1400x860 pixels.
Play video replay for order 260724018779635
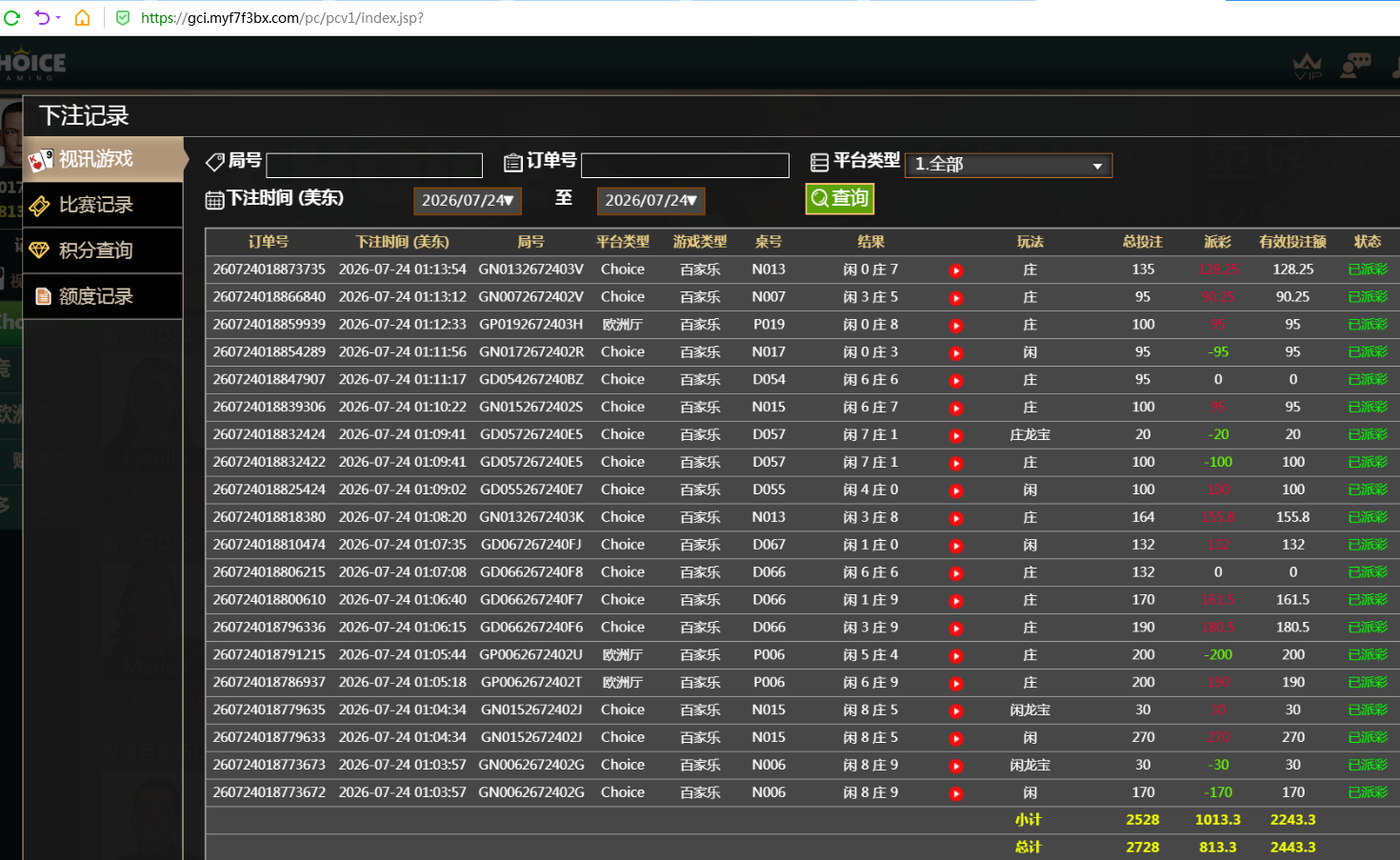tap(956, 712)
